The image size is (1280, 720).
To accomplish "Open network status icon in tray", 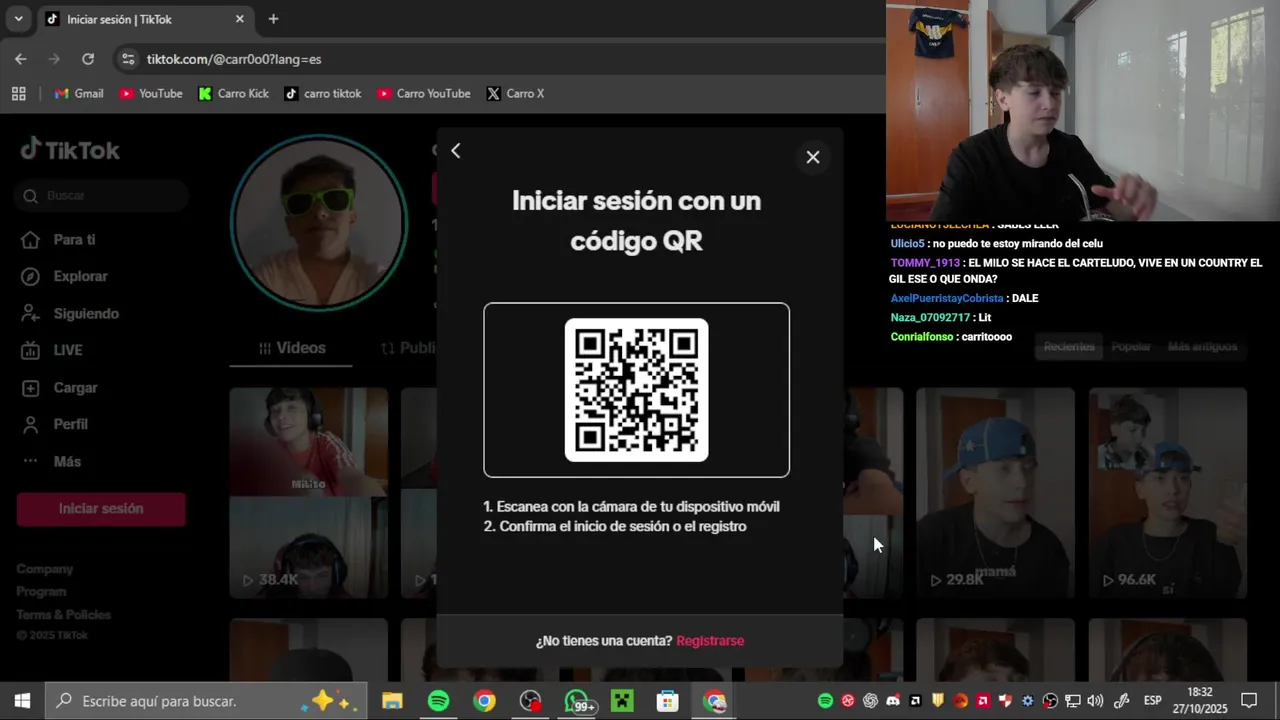I will tap(1073, 701).
